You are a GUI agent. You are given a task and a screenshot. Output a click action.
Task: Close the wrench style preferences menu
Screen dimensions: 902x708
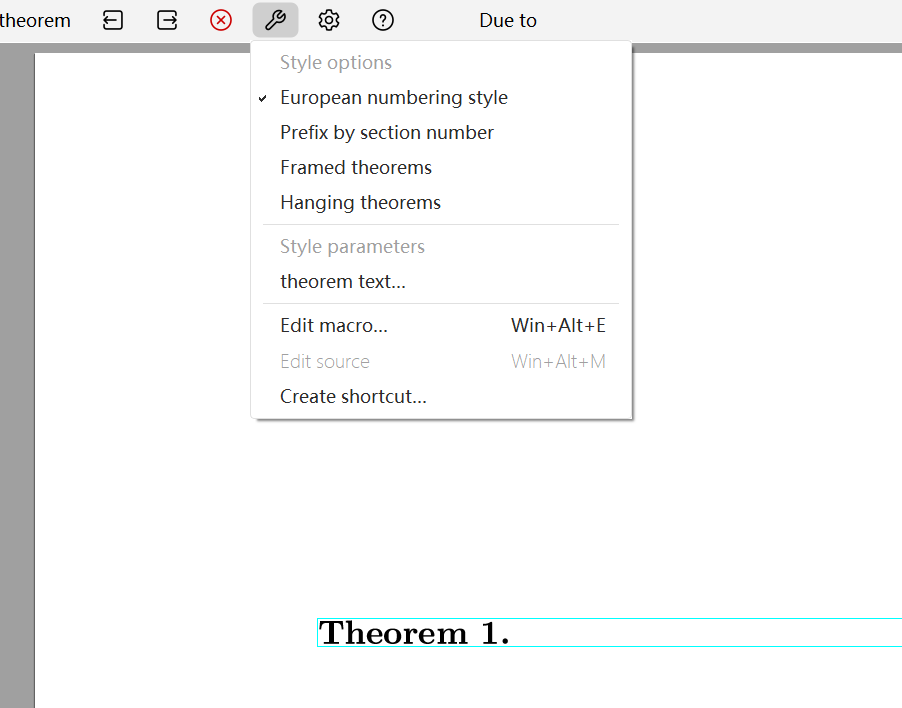[275, 20]
